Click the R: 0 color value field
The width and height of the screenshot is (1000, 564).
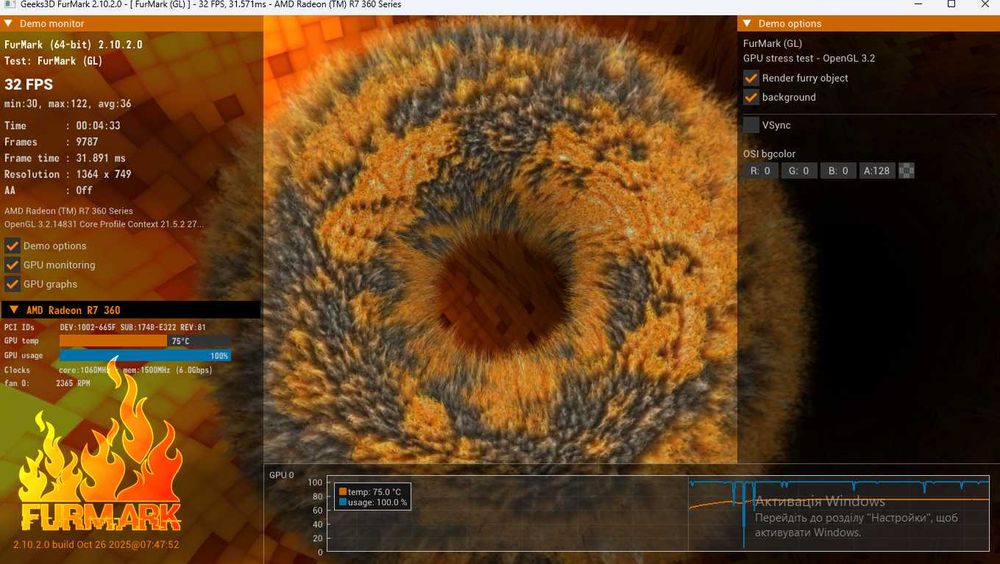(760, 171)
